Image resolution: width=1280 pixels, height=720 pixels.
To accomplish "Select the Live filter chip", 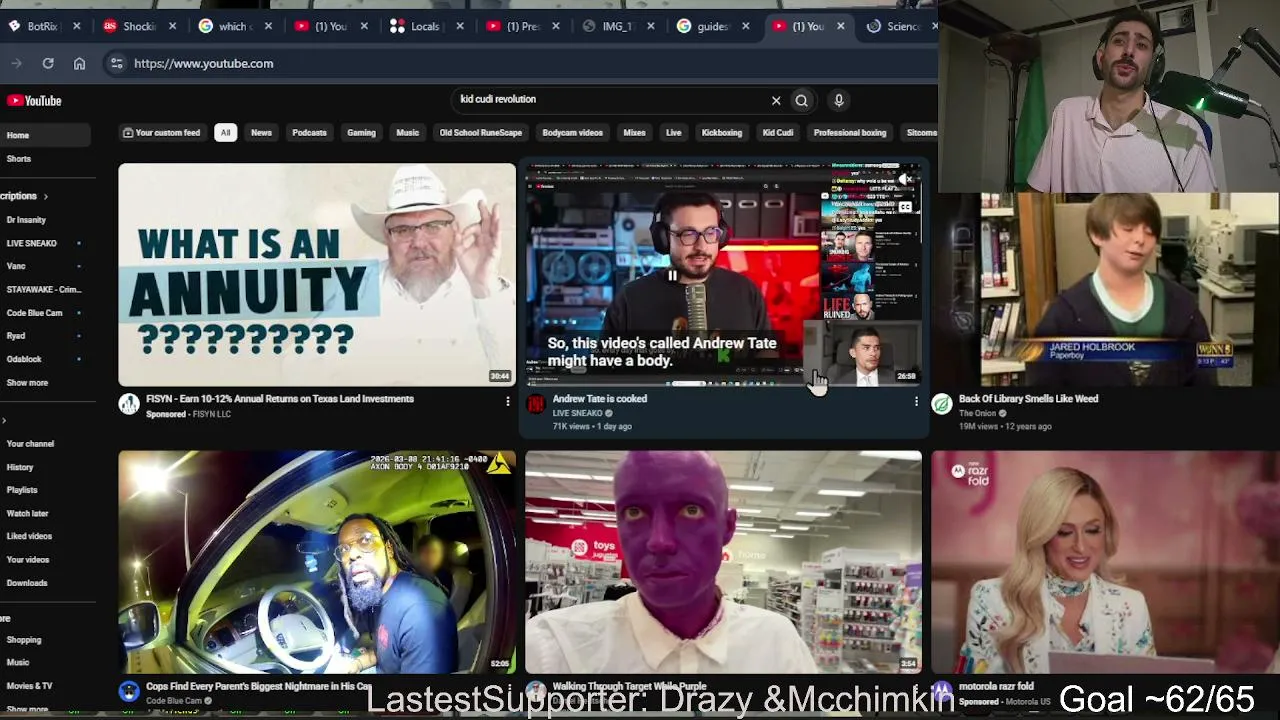I will [x=674, y=132].
